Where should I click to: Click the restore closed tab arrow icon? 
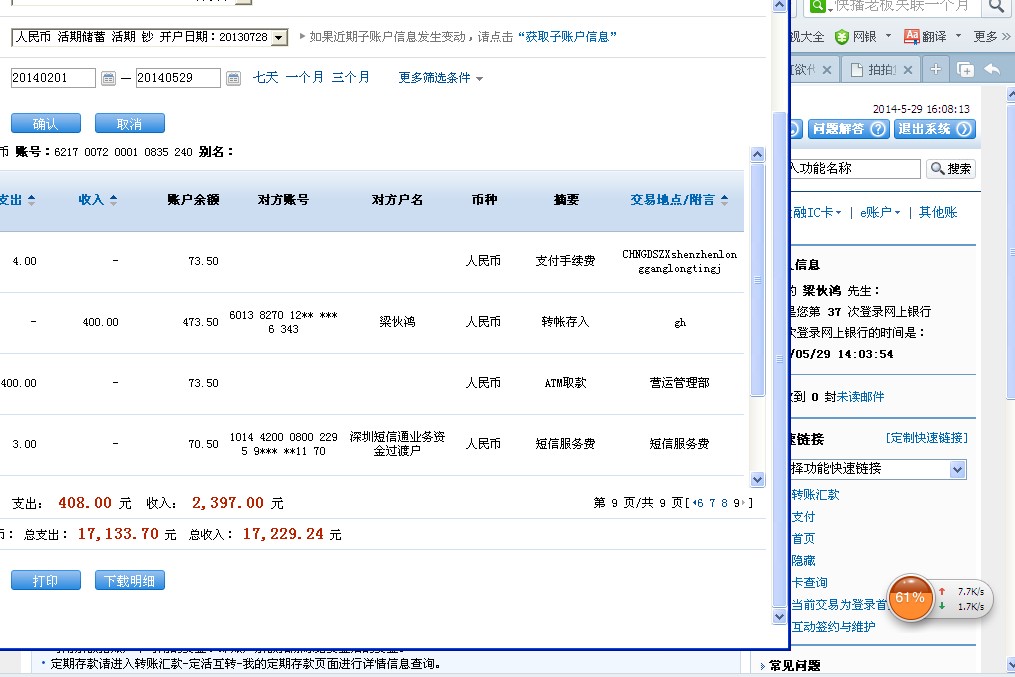pyautogui.click(x=992, y=69)
